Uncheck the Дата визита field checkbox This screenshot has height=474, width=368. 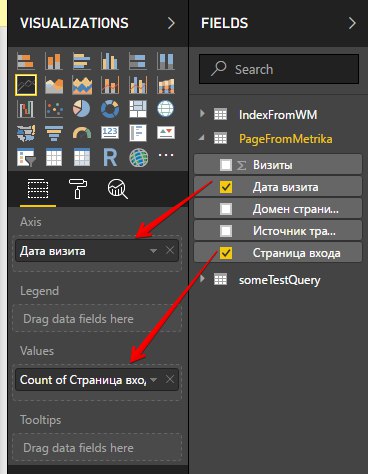coord(226,187)
